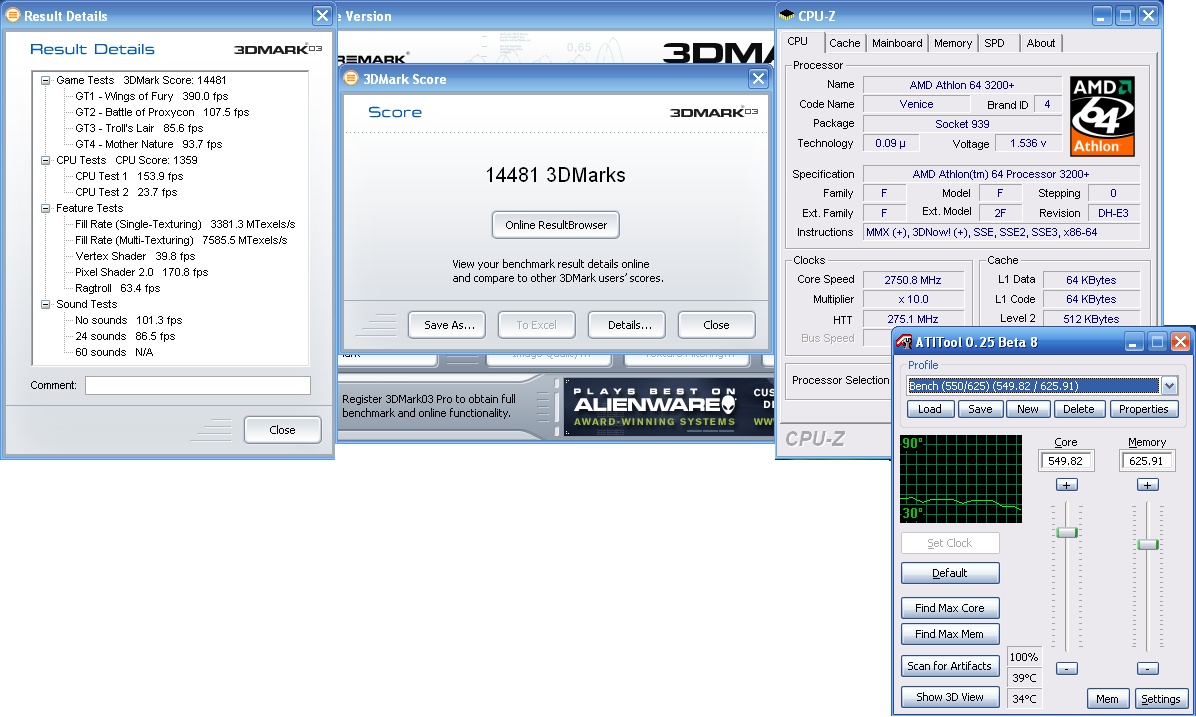
Task: Select Pixel Shader 2.0 result row
Action: pyautogui.click(x=141, y=272)
